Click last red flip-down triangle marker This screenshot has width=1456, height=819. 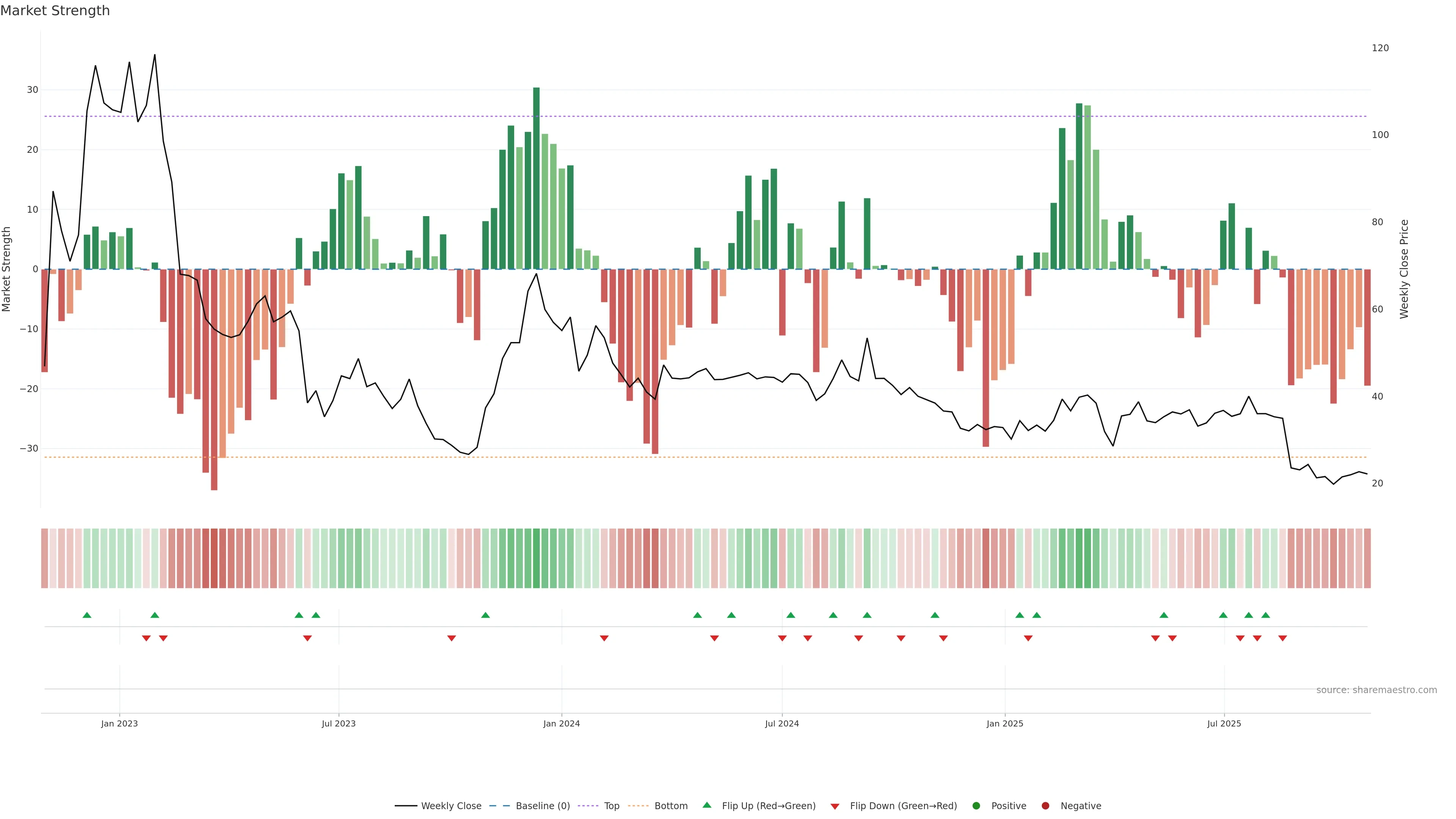[x=1282, y=638]
